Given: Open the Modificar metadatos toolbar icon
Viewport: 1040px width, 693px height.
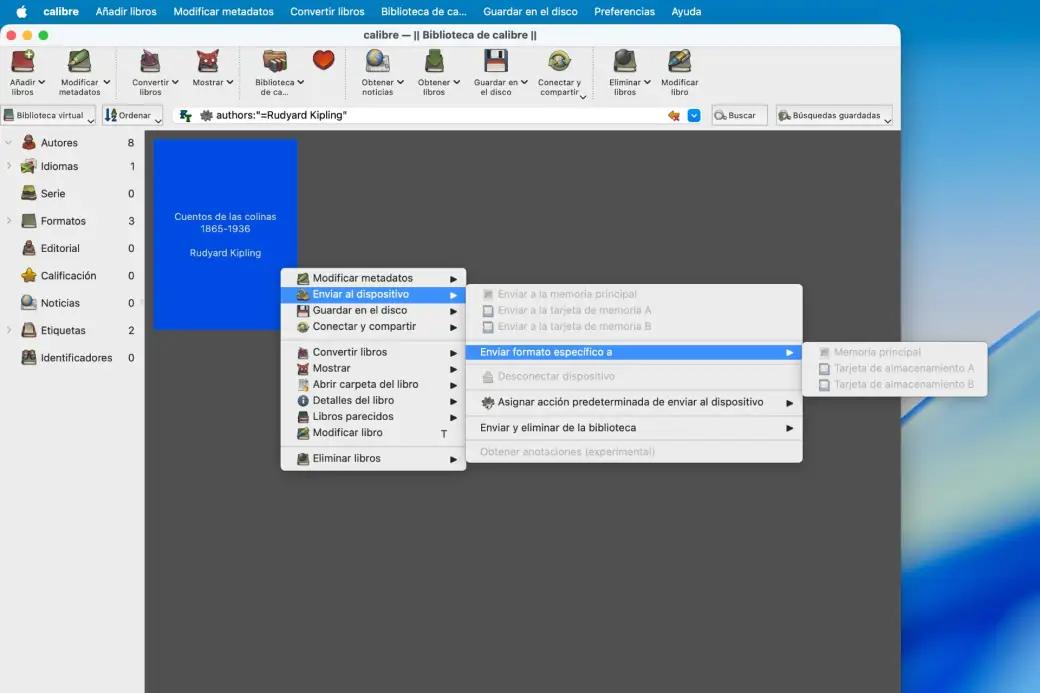Looking at the screenshot, I should 79,62.
